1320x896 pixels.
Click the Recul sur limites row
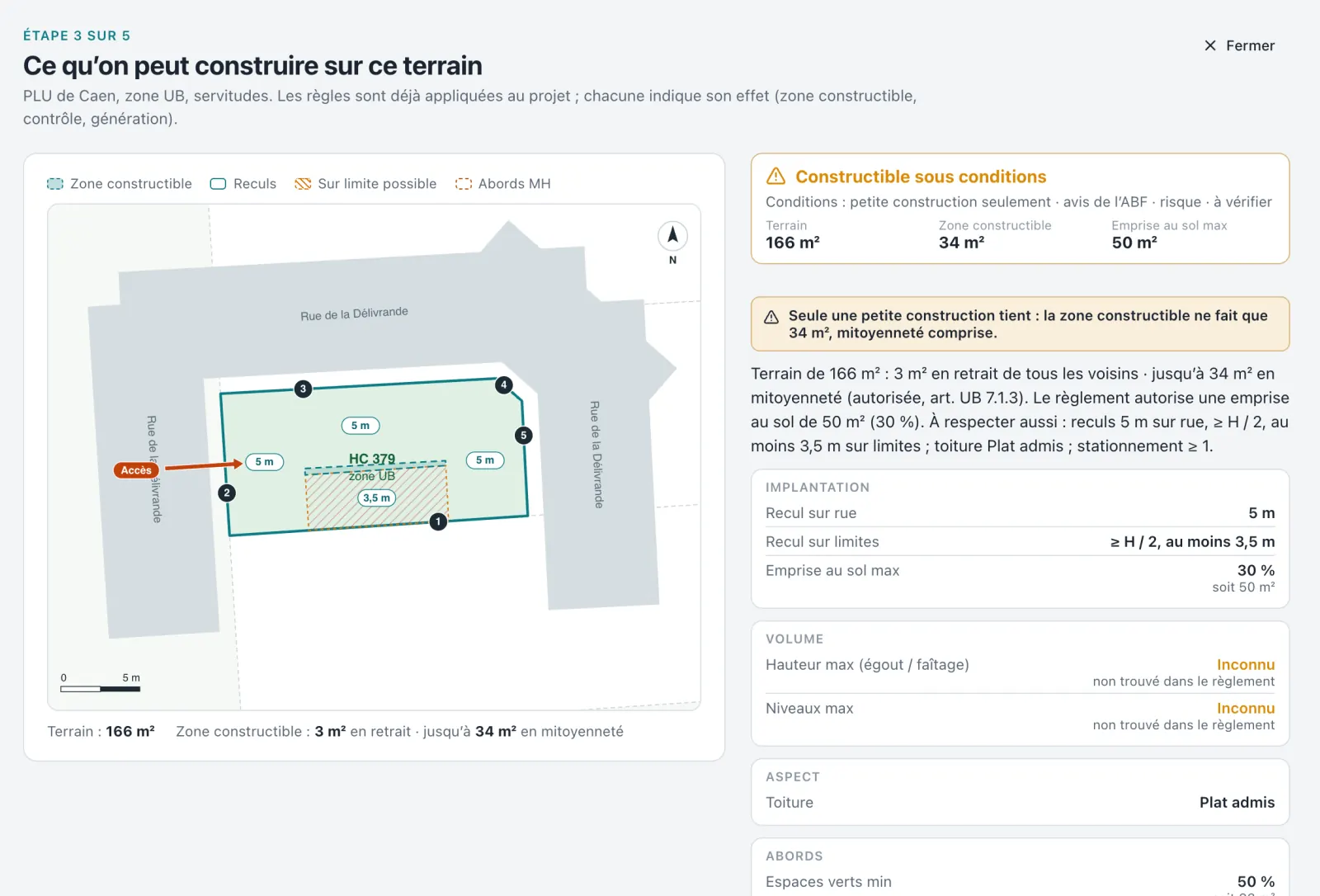point(1020,542)
